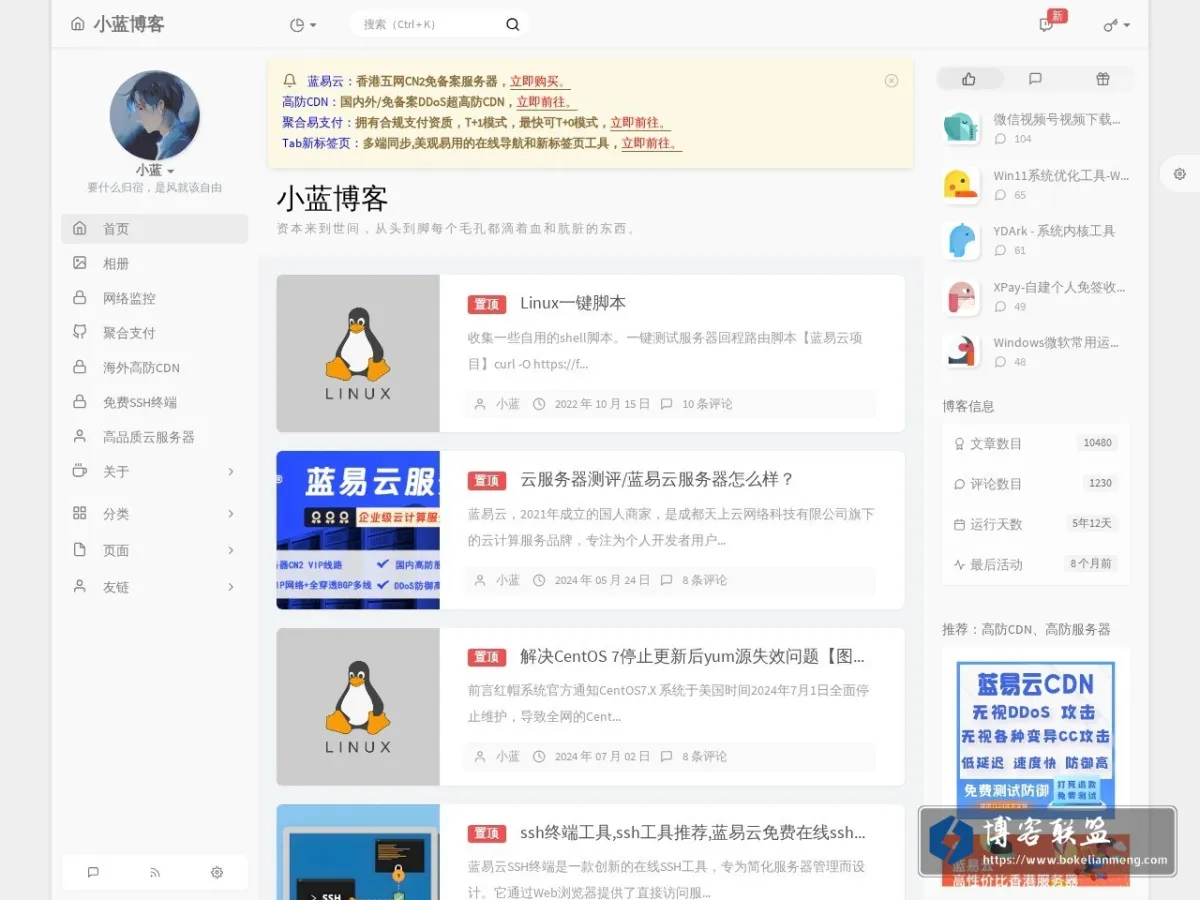Viewport: 1200px width, 900px height.
Task: Click 立即前往 link on Tab新标签页 line
Action: pos(651,143)
